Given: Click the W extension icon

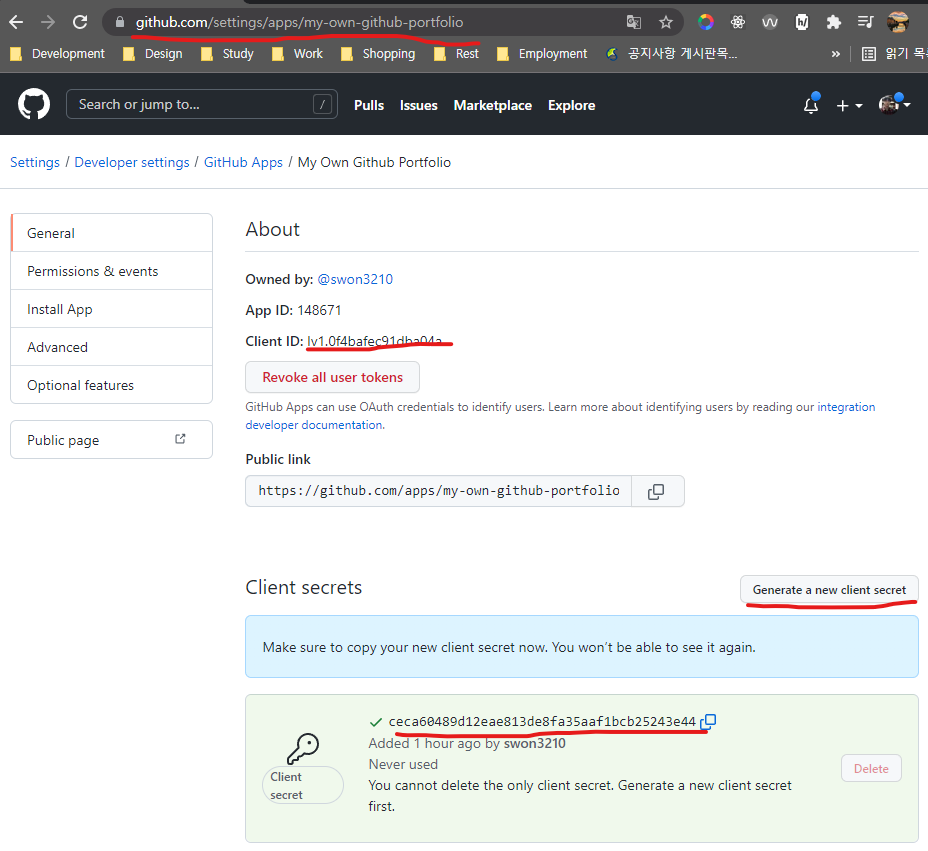Looking at the screenshot, I should (x=769, y=22).
